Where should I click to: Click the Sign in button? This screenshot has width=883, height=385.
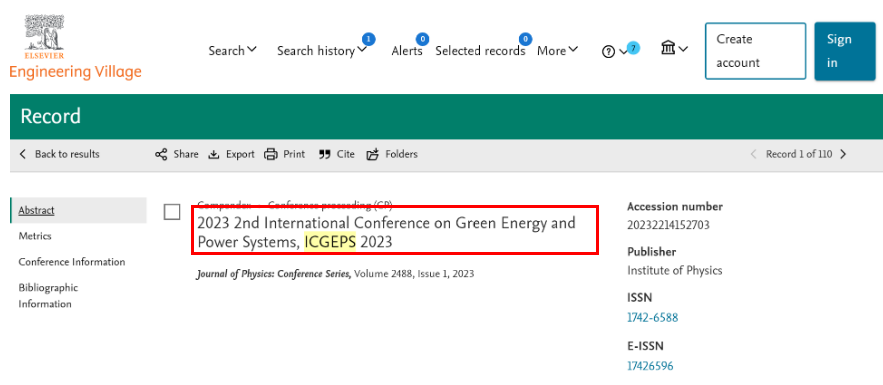pyautogui.click(x=845, y=51)
